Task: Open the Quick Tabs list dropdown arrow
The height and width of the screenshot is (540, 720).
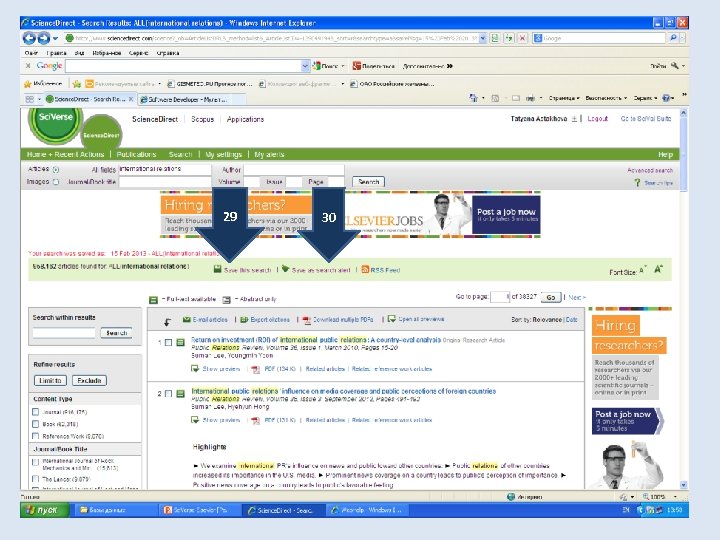Action: click(x=39, y=99)
